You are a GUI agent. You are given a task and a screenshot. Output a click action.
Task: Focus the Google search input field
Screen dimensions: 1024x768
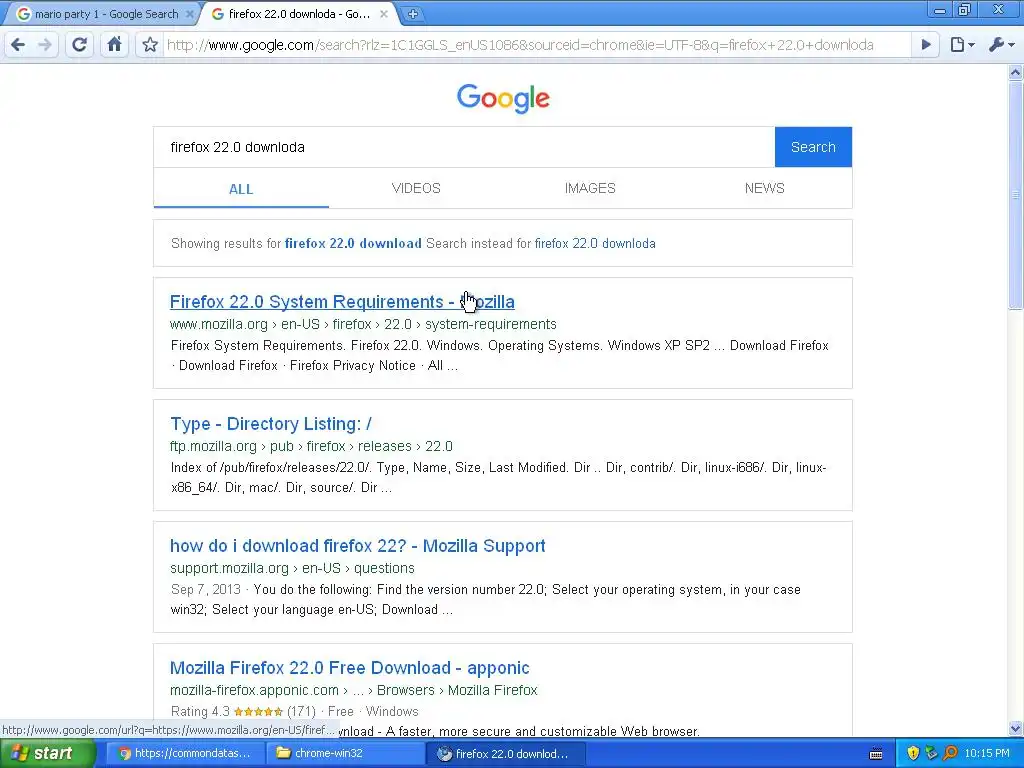pos(464,147)
